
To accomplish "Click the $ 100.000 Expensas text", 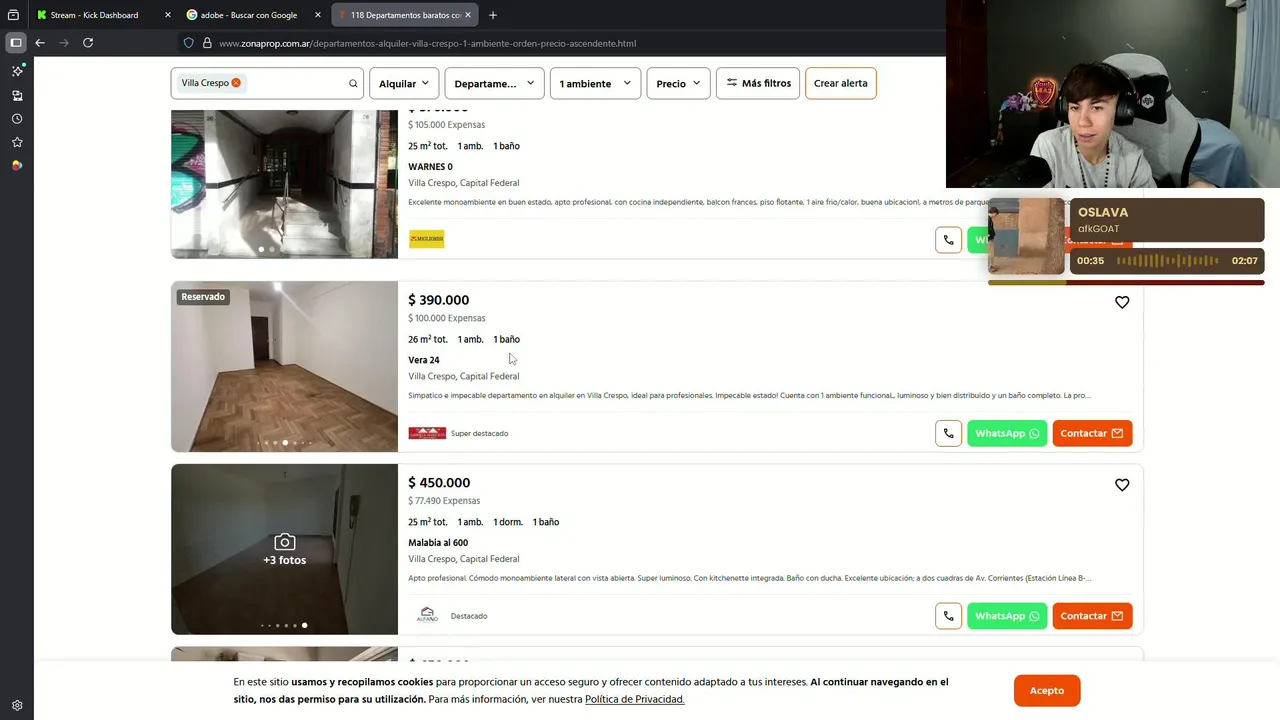I will [x=446, y=318].
